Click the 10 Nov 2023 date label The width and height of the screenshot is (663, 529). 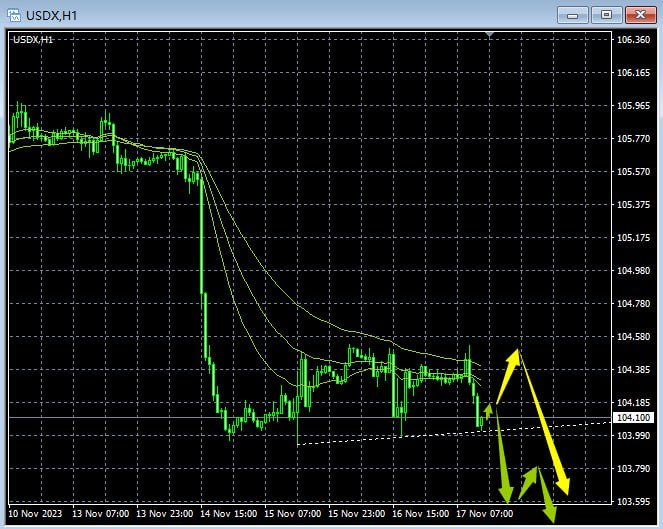35,514
